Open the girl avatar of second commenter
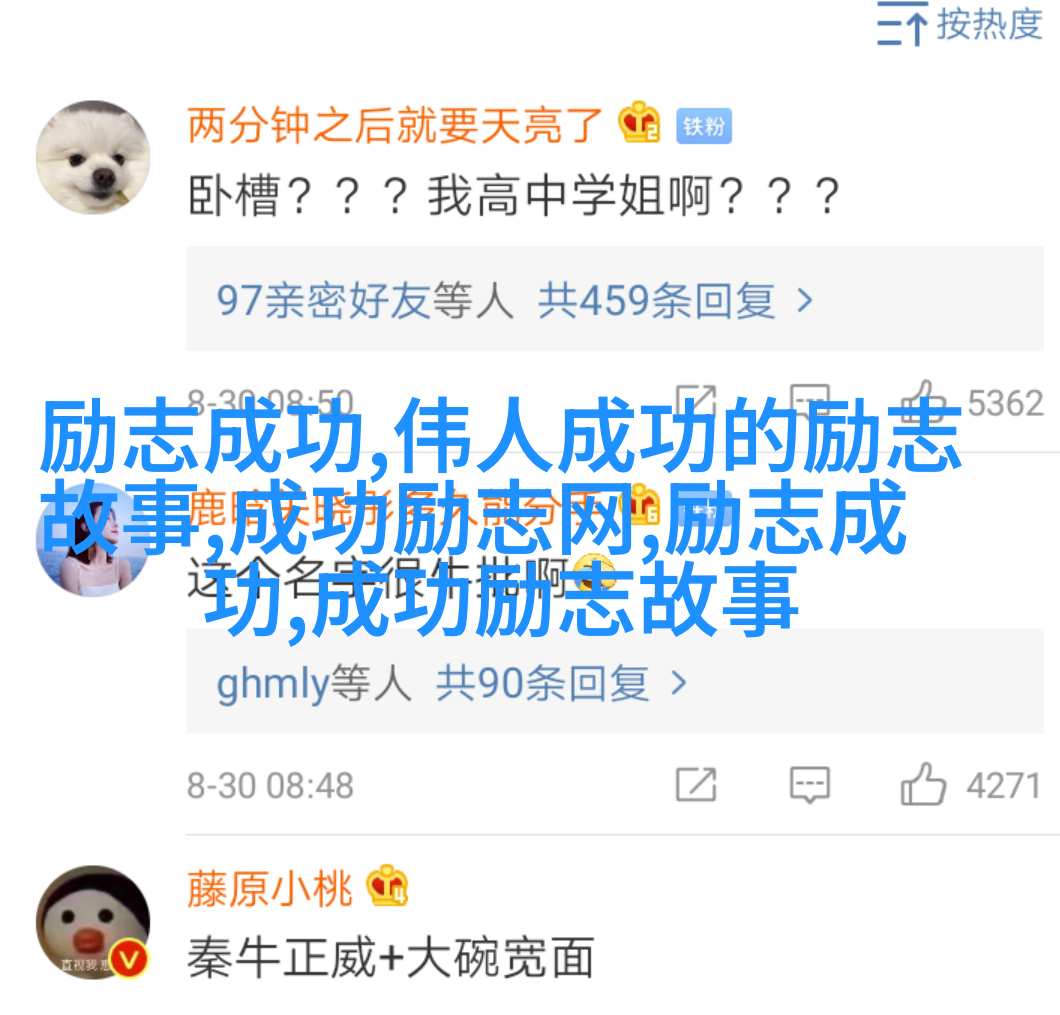Viewport: 1060px width, 1015px height. pyautogui.click(x=93, y=540)
